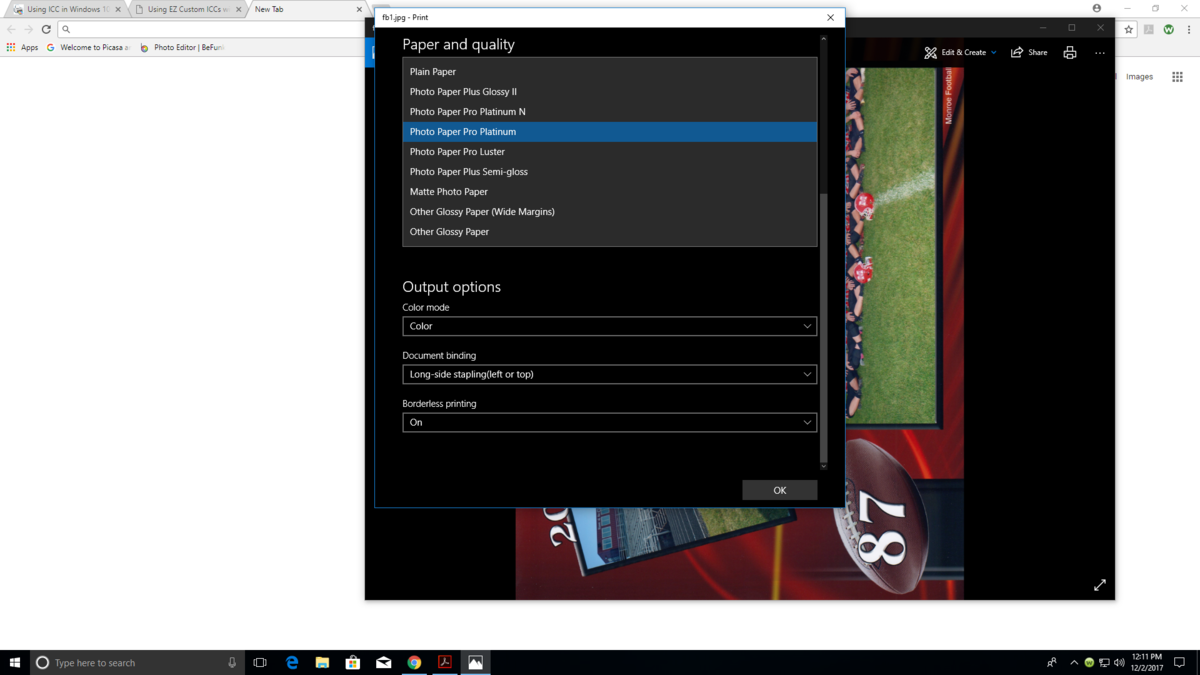Open the Share option in Photos
Image resolution: width=1200 pixels, height=675 pixels.
coord(1029,53)
